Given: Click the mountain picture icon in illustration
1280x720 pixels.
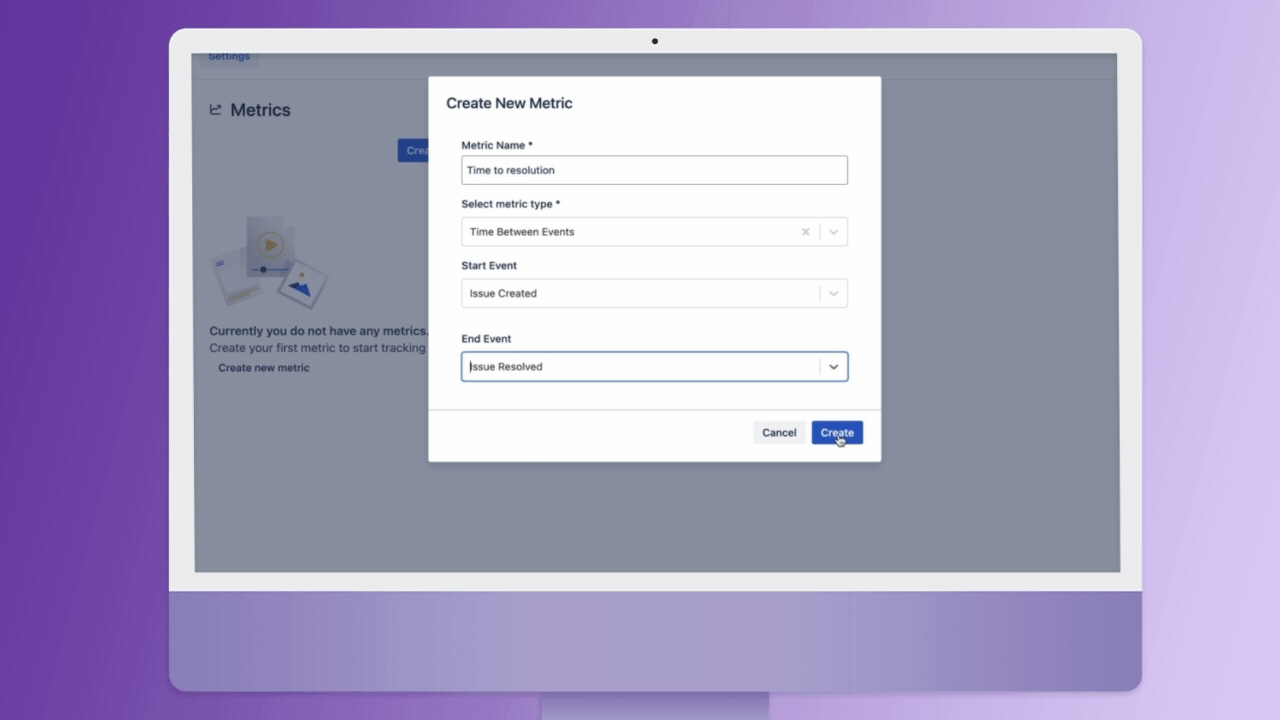Looking at the screenshot, I should pyautogui.click(x=301, y=285).
